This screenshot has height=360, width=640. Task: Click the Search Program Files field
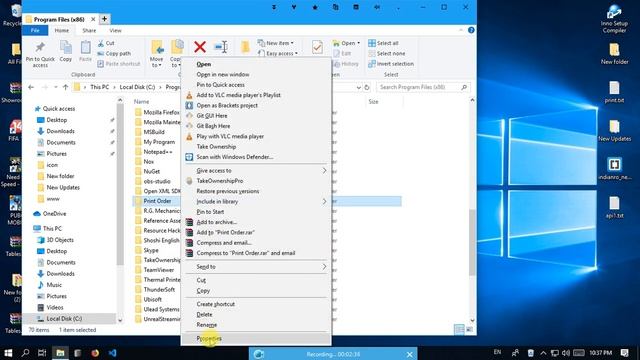[x=422, y=87]
